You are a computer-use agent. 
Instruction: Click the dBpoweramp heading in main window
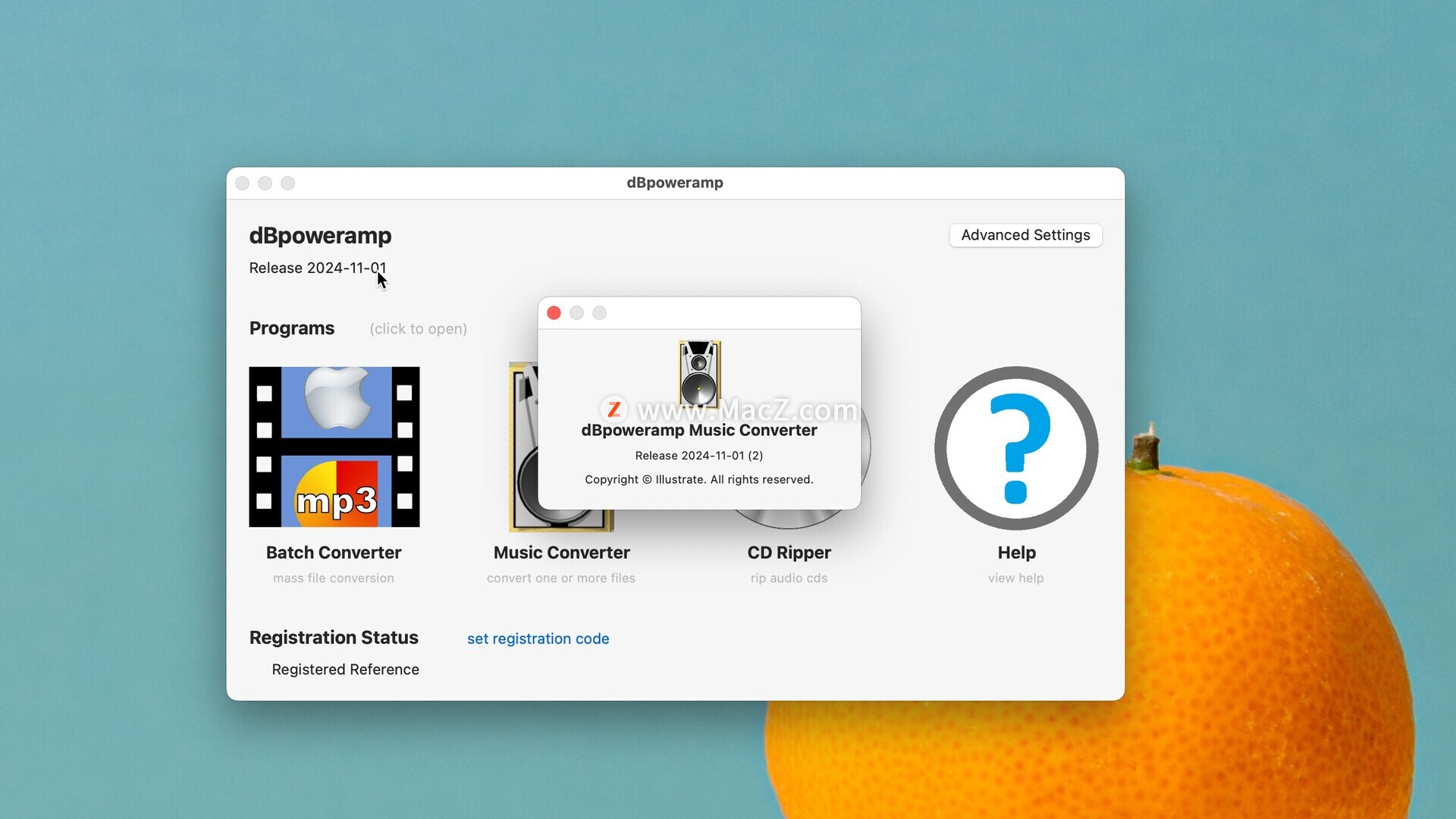coord(320,236)
